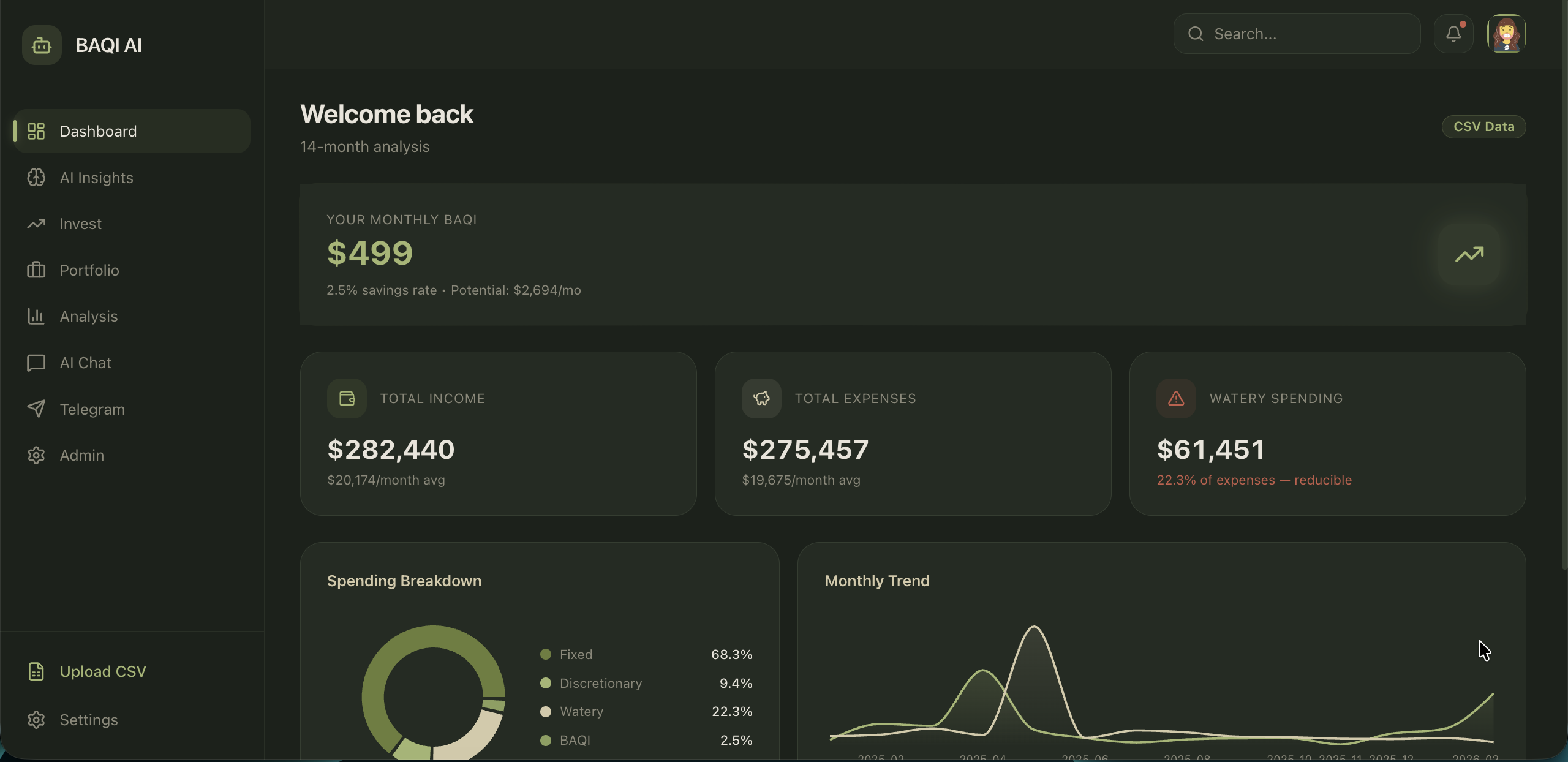Click the page vertical scrollbar

(x=1564, y=285)
